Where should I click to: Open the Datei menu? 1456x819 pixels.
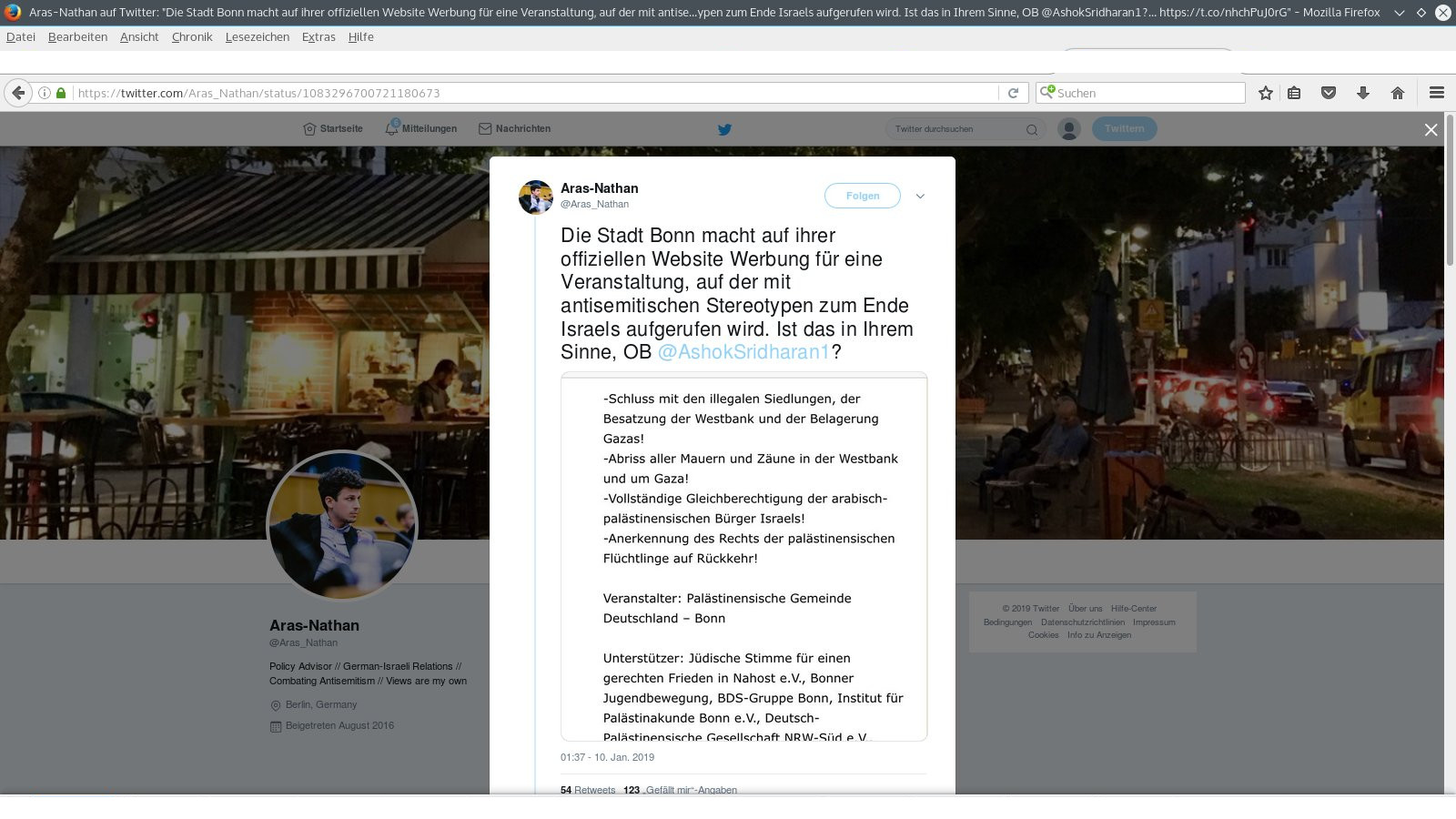(21, 37)
